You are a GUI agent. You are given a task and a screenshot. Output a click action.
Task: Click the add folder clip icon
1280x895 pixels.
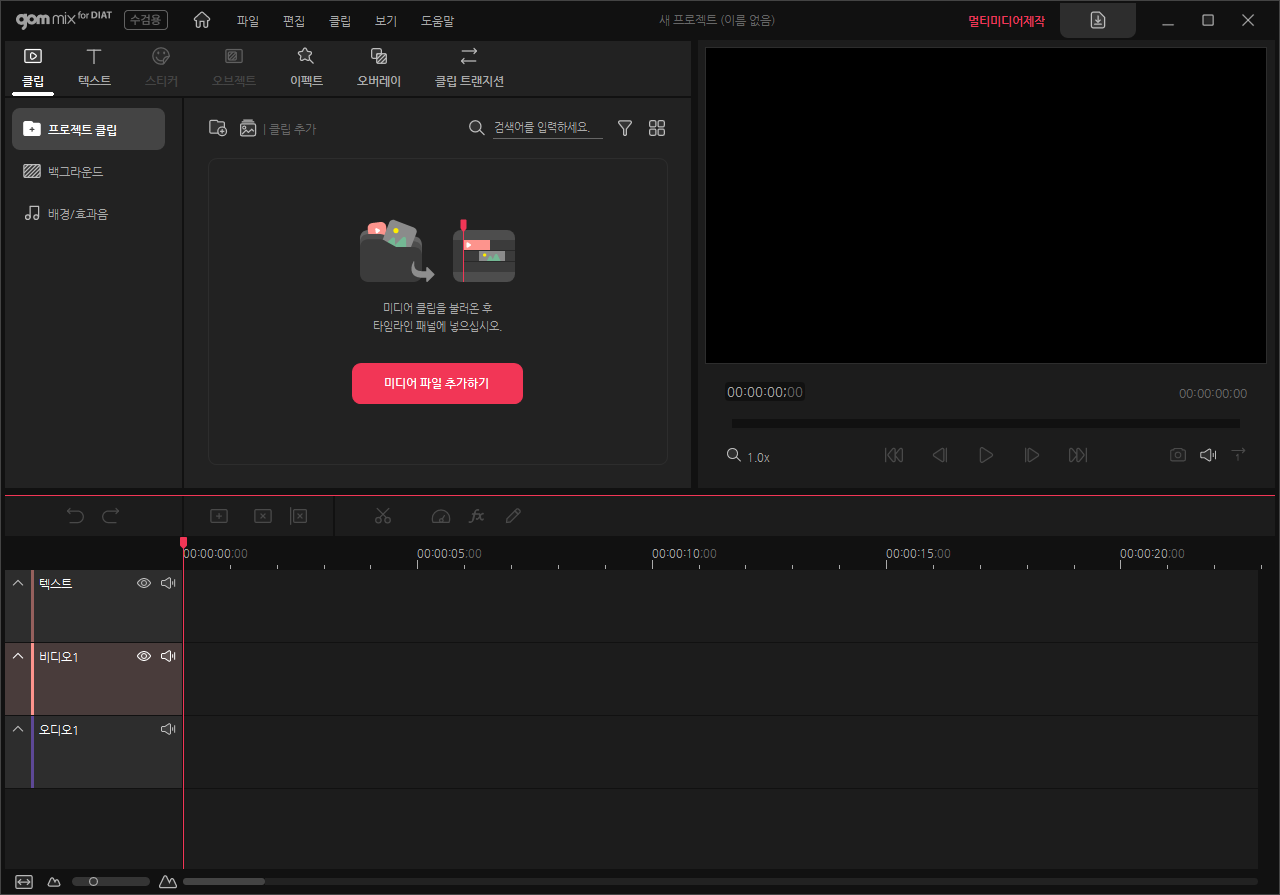click(217, 128)
